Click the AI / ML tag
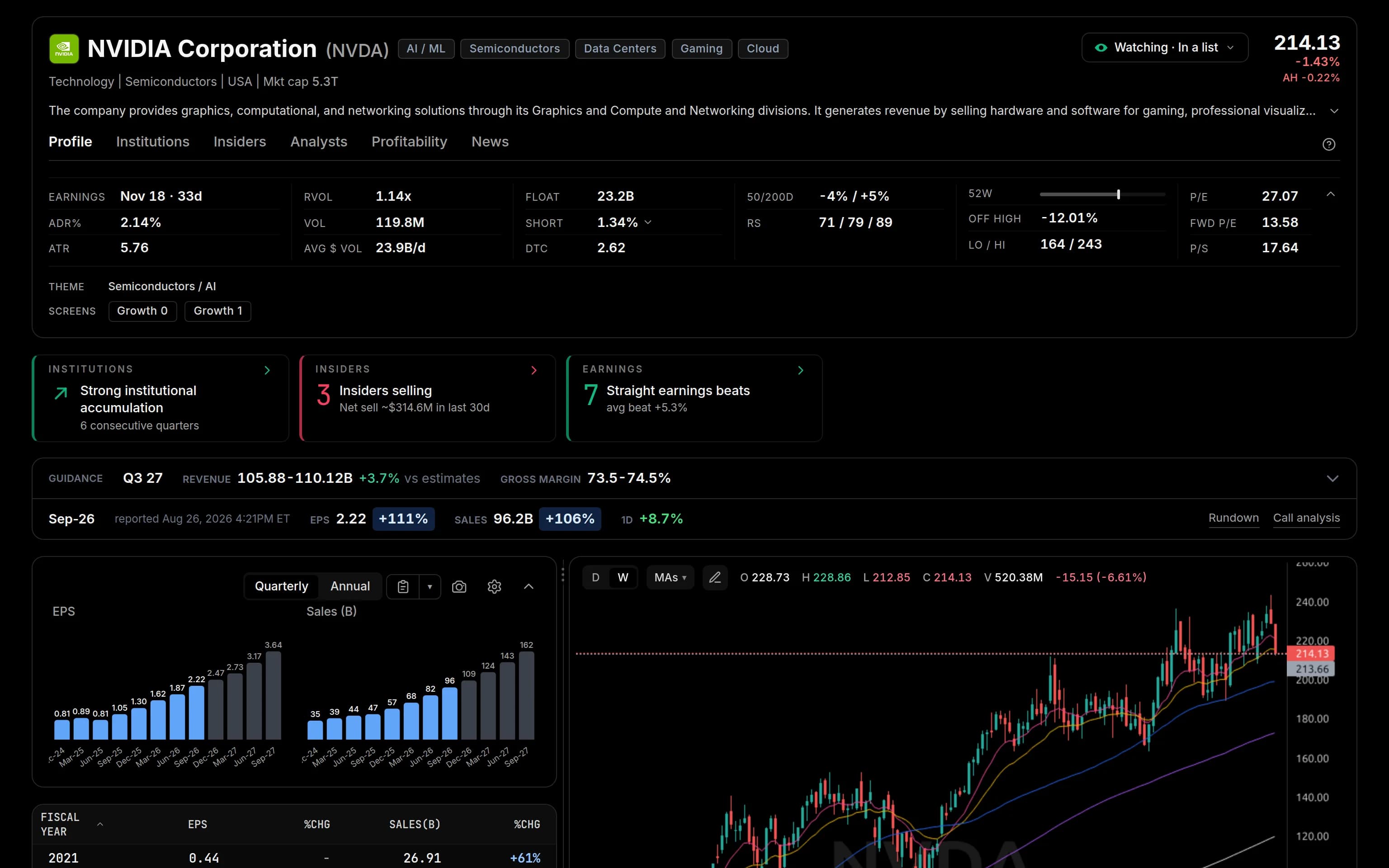1389x868 pixels. tap(426, 49)
